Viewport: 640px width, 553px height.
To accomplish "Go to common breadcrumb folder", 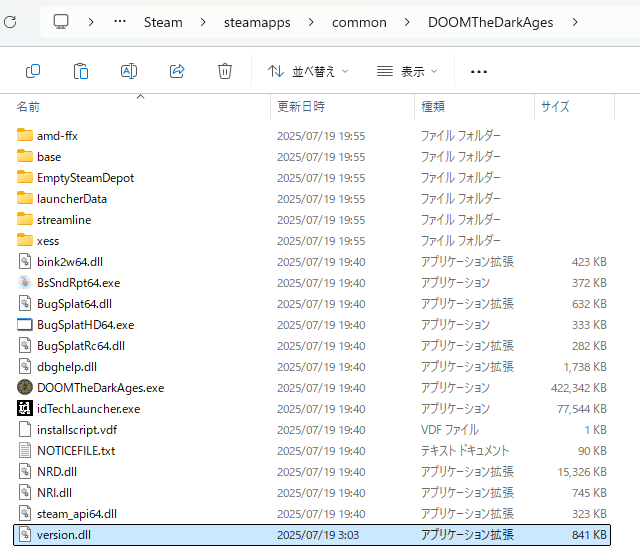I will click(x=359, y=22).
